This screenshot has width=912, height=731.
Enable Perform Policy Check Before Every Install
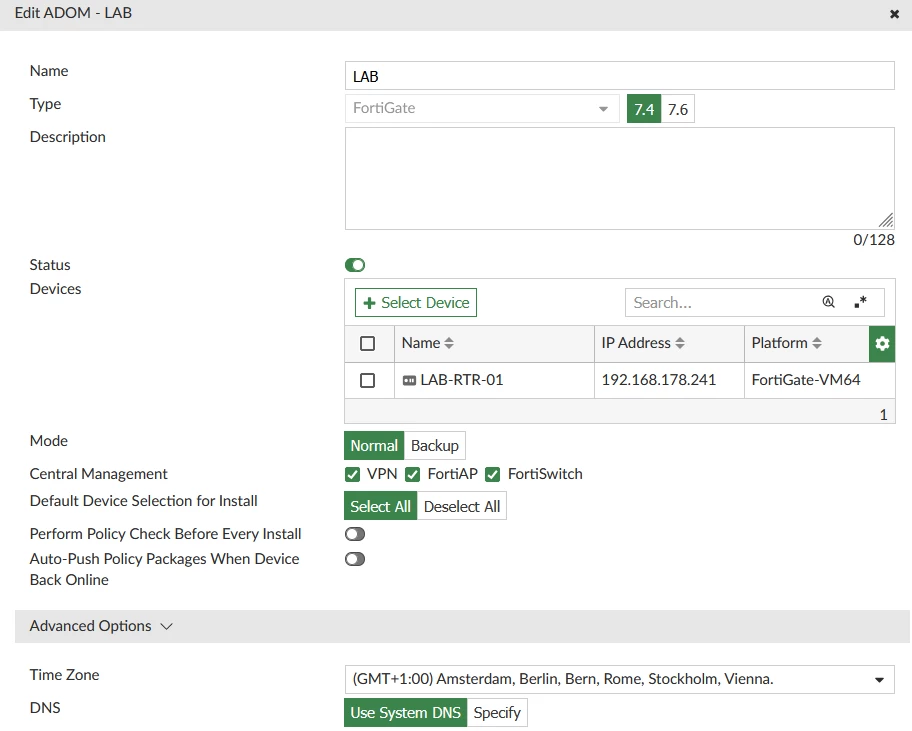355,534
